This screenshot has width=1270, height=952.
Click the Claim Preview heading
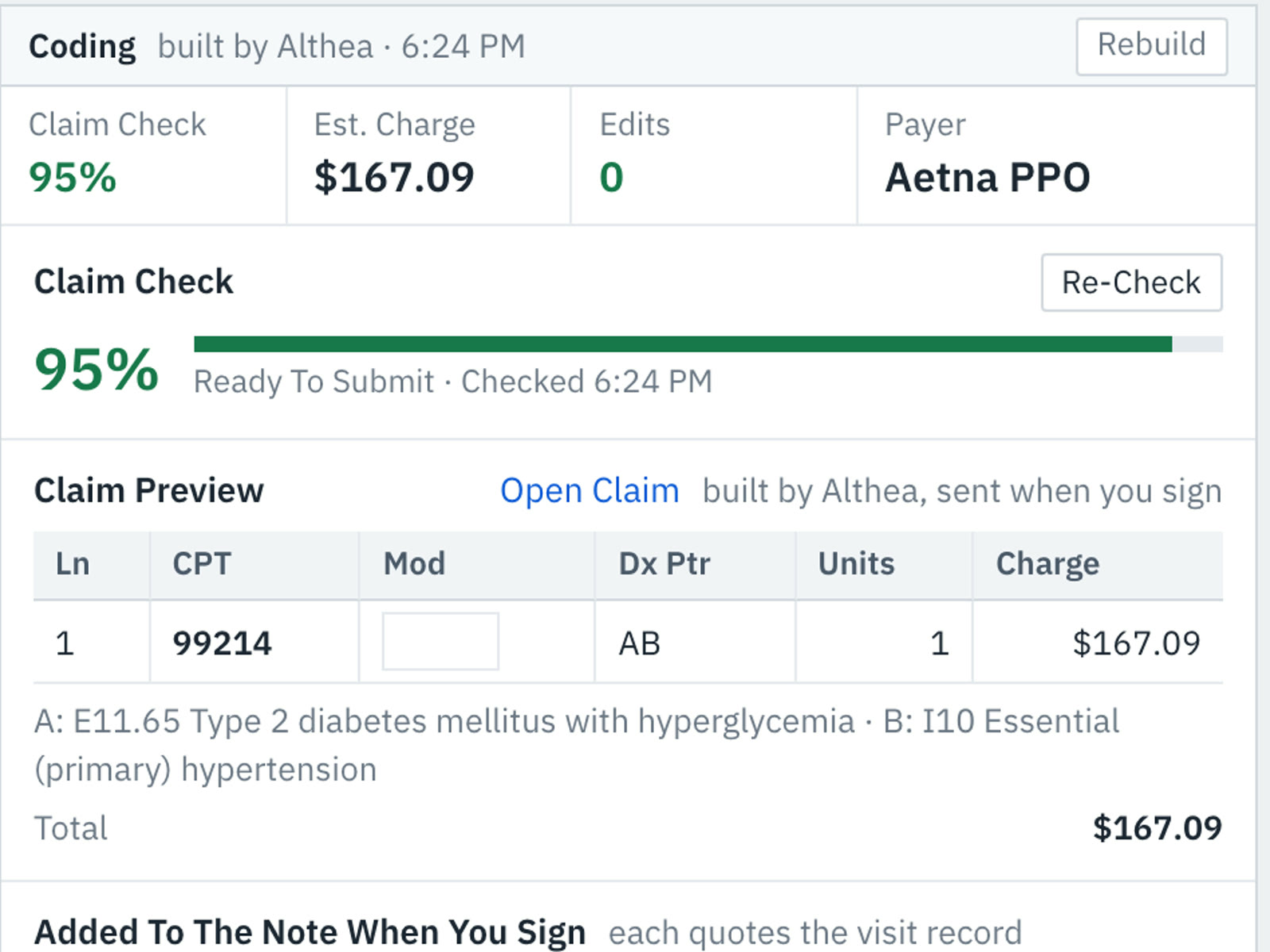(x=148, y=490)
